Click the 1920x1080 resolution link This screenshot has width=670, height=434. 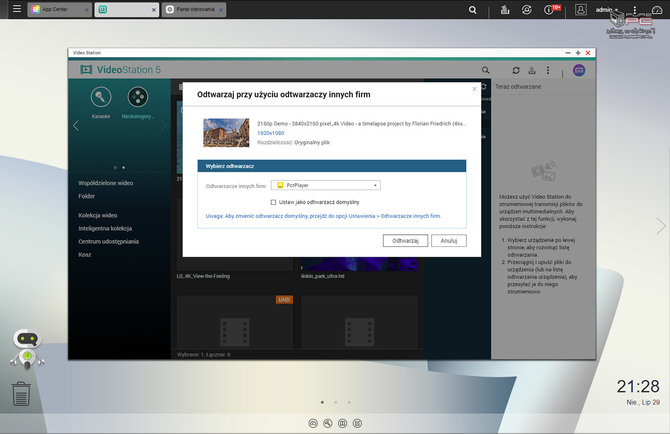[x=270, y=133]
